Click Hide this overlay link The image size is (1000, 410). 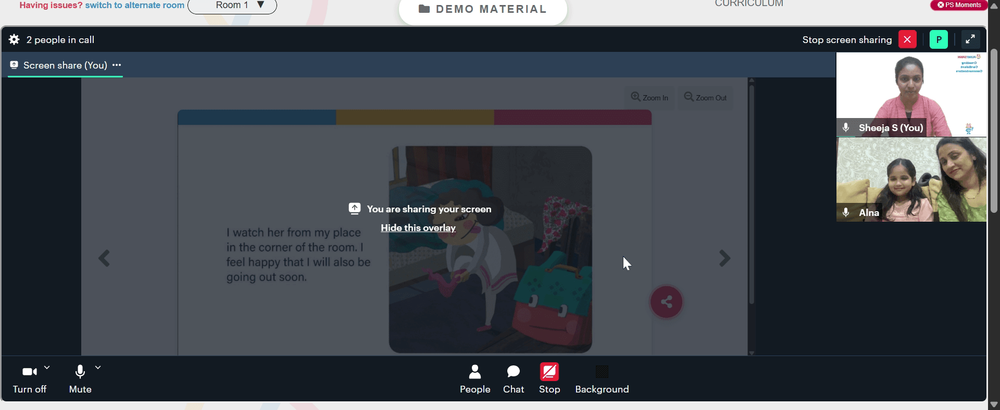click(418, 228)
